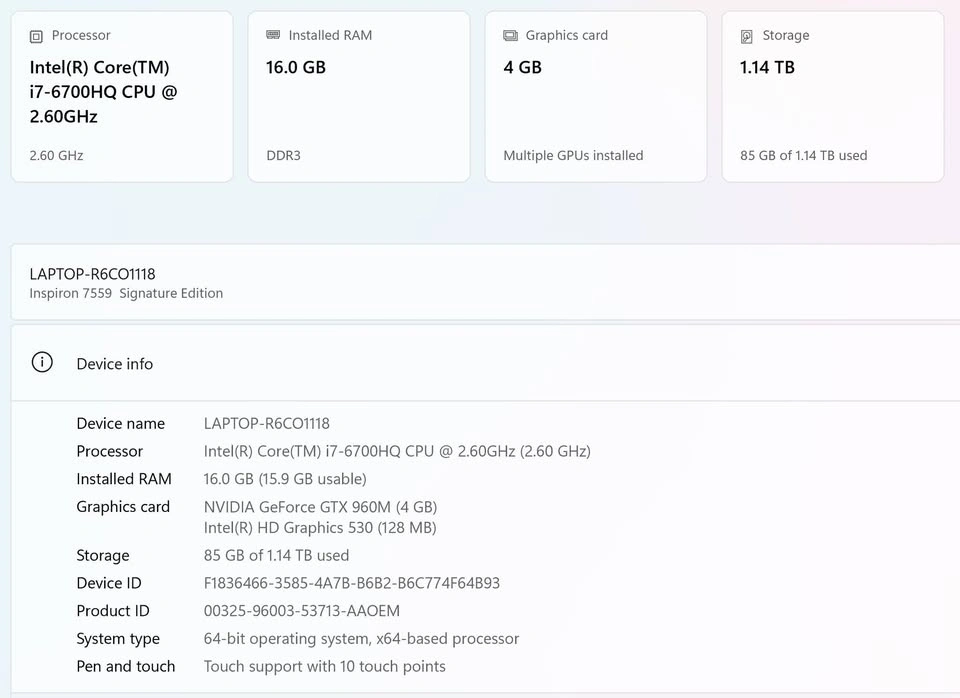Click the "Device ID" row label
Viewport: 960px width, 698px height.
[x=109, y=584]
